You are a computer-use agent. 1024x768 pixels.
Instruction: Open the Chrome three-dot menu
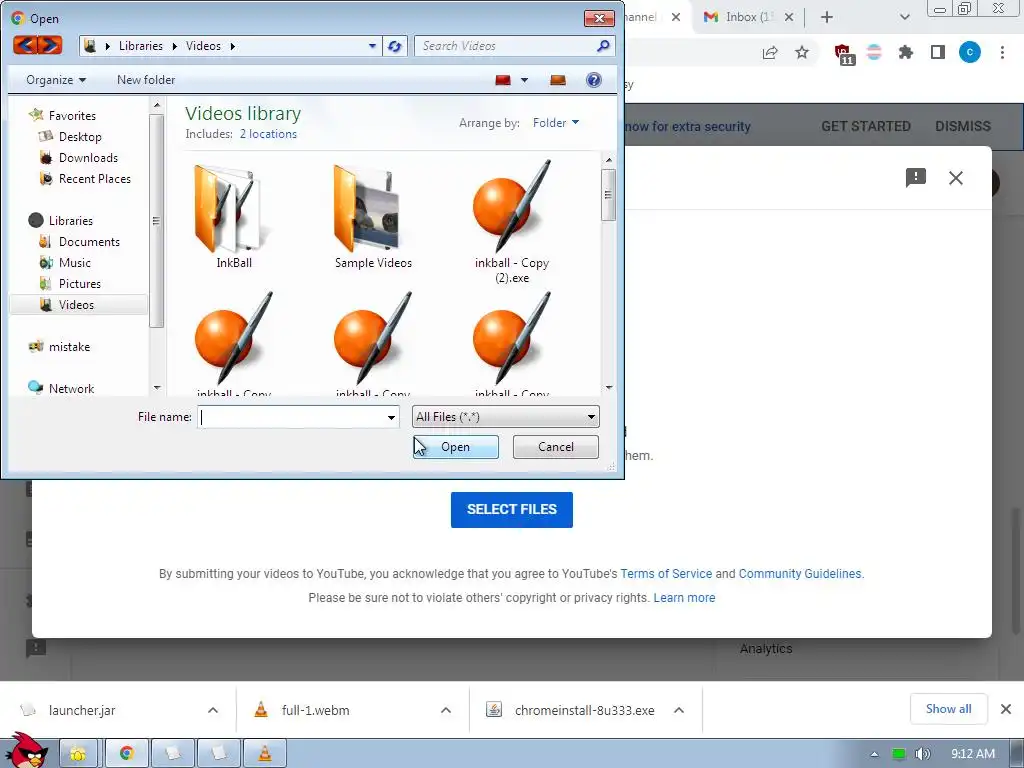click(x=1002, y=52)
